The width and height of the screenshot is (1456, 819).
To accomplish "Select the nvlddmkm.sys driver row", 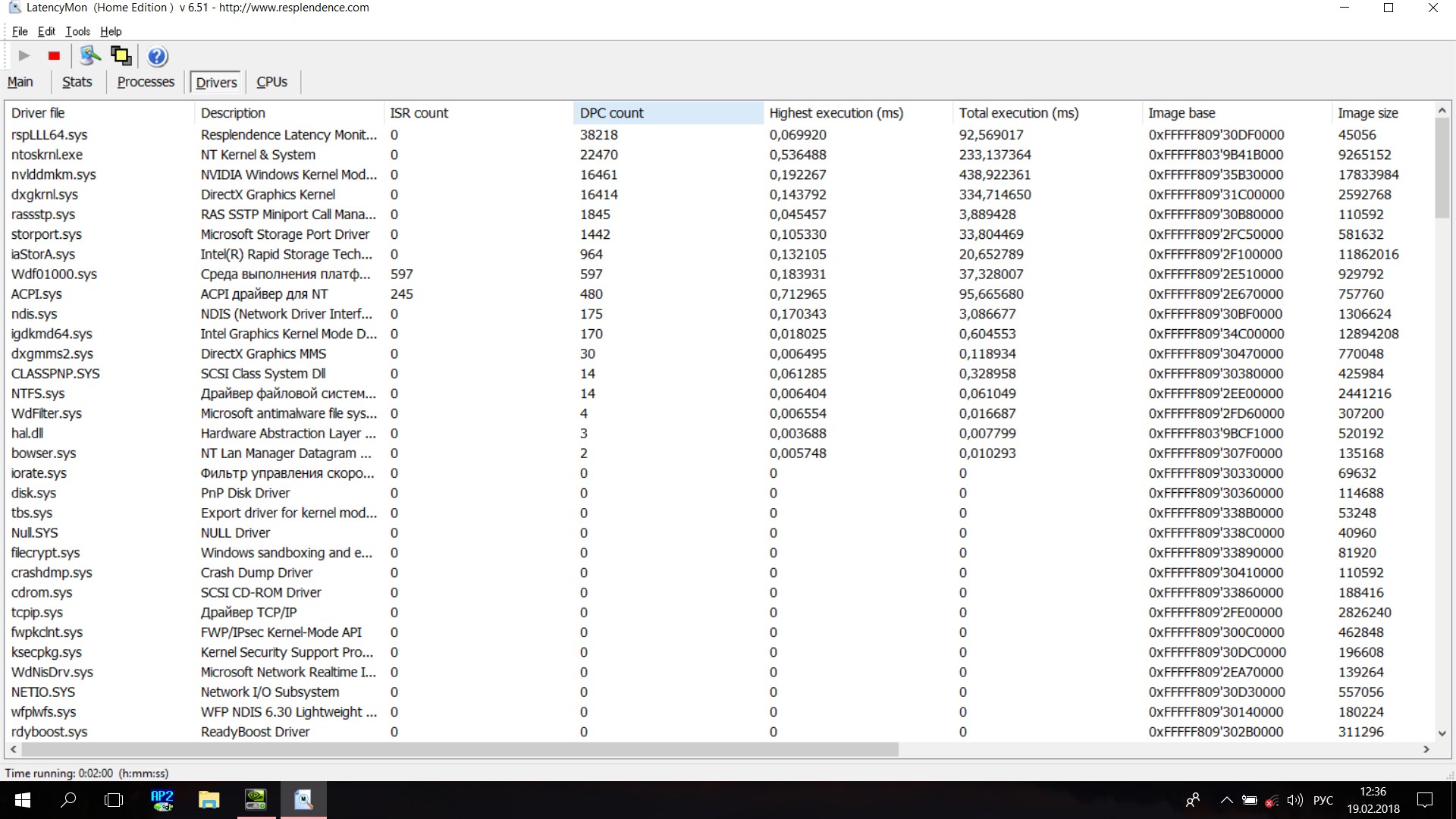I will 53,174.
